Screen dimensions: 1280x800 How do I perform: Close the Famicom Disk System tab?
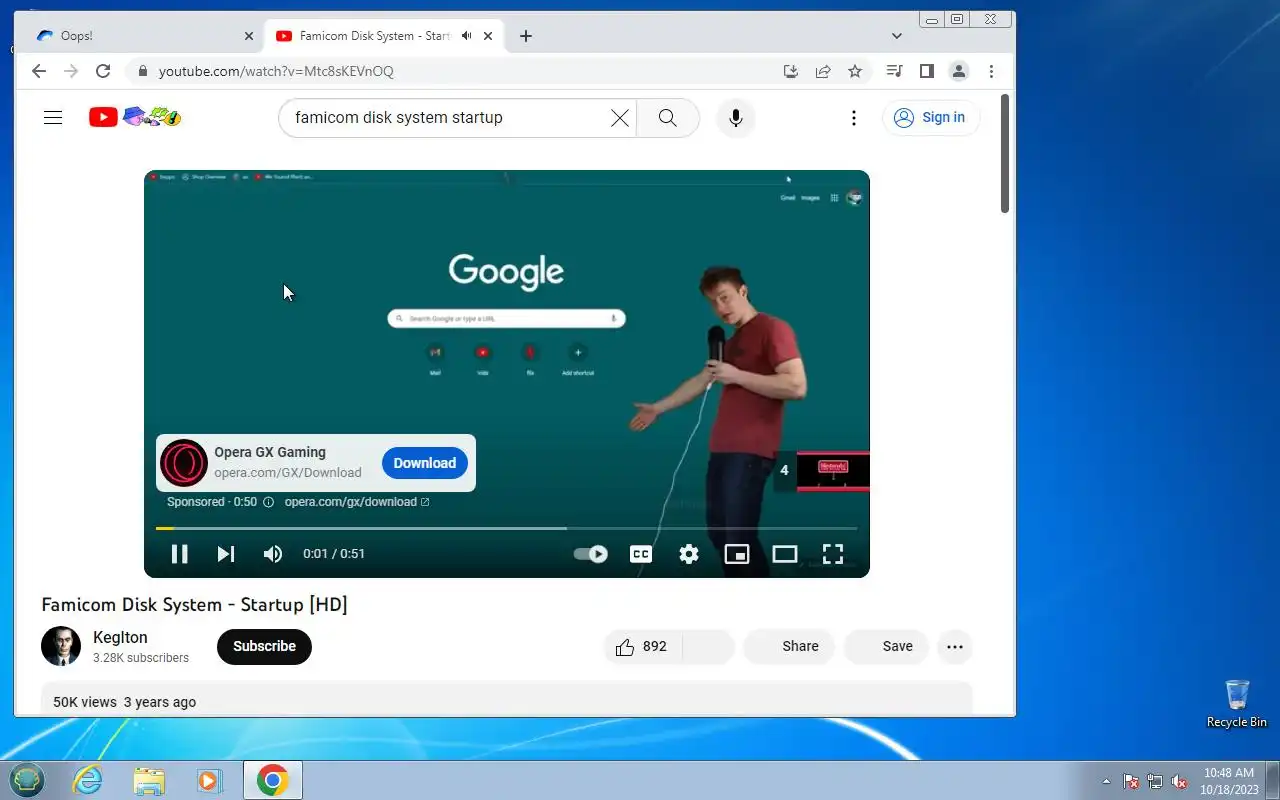click(x=488, y=36)
